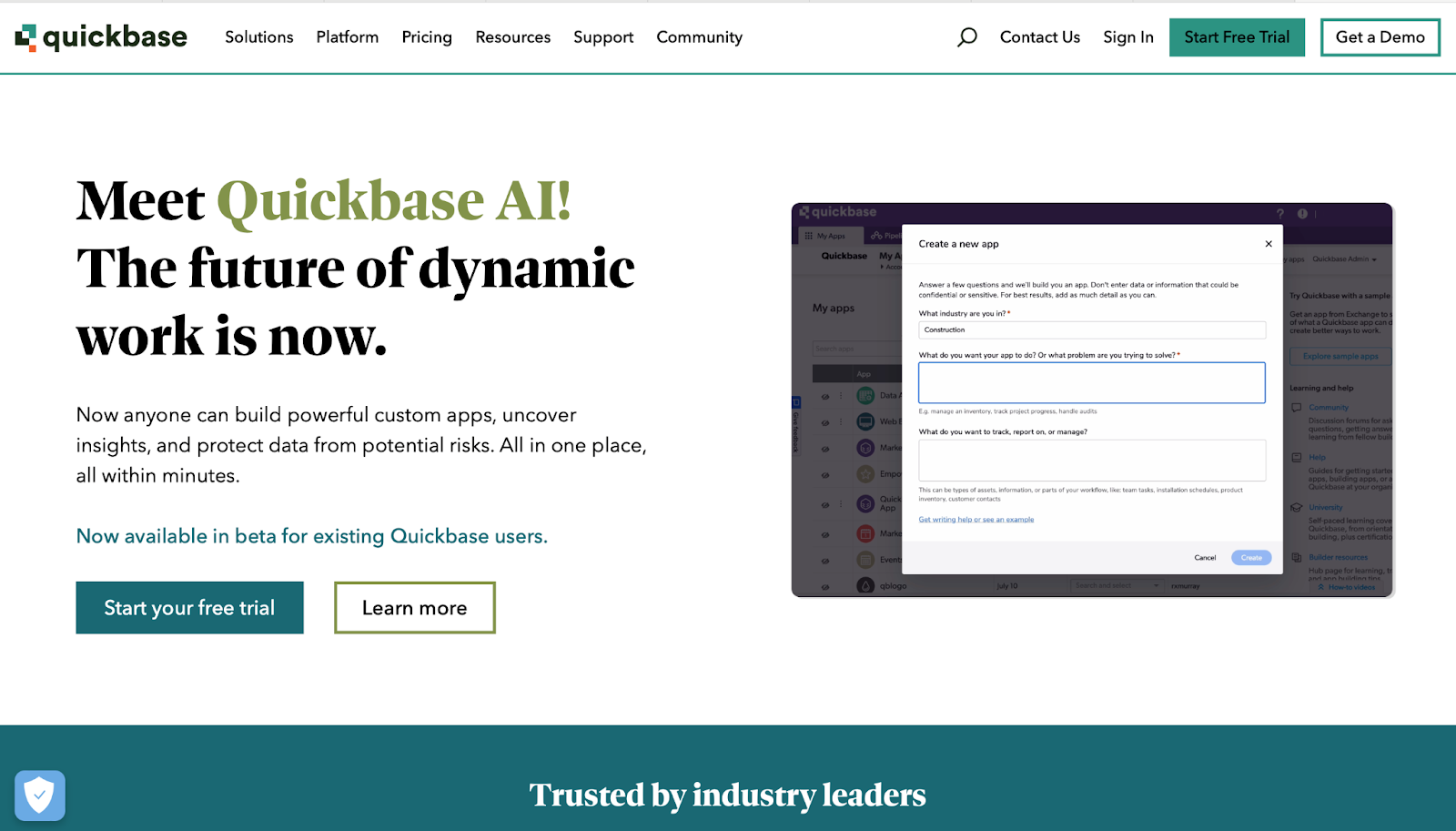The height and width of the screenshot is (831, 1456).
Task: Click the apps grid icon beside My Apps
Action: click(808, 236)
